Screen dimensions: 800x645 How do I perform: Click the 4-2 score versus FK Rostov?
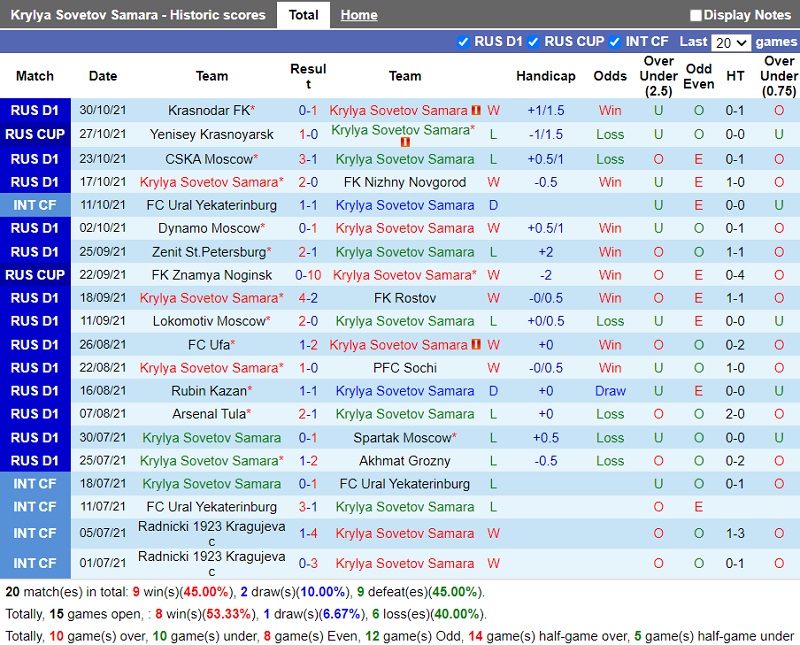click(x=308, y=298)
